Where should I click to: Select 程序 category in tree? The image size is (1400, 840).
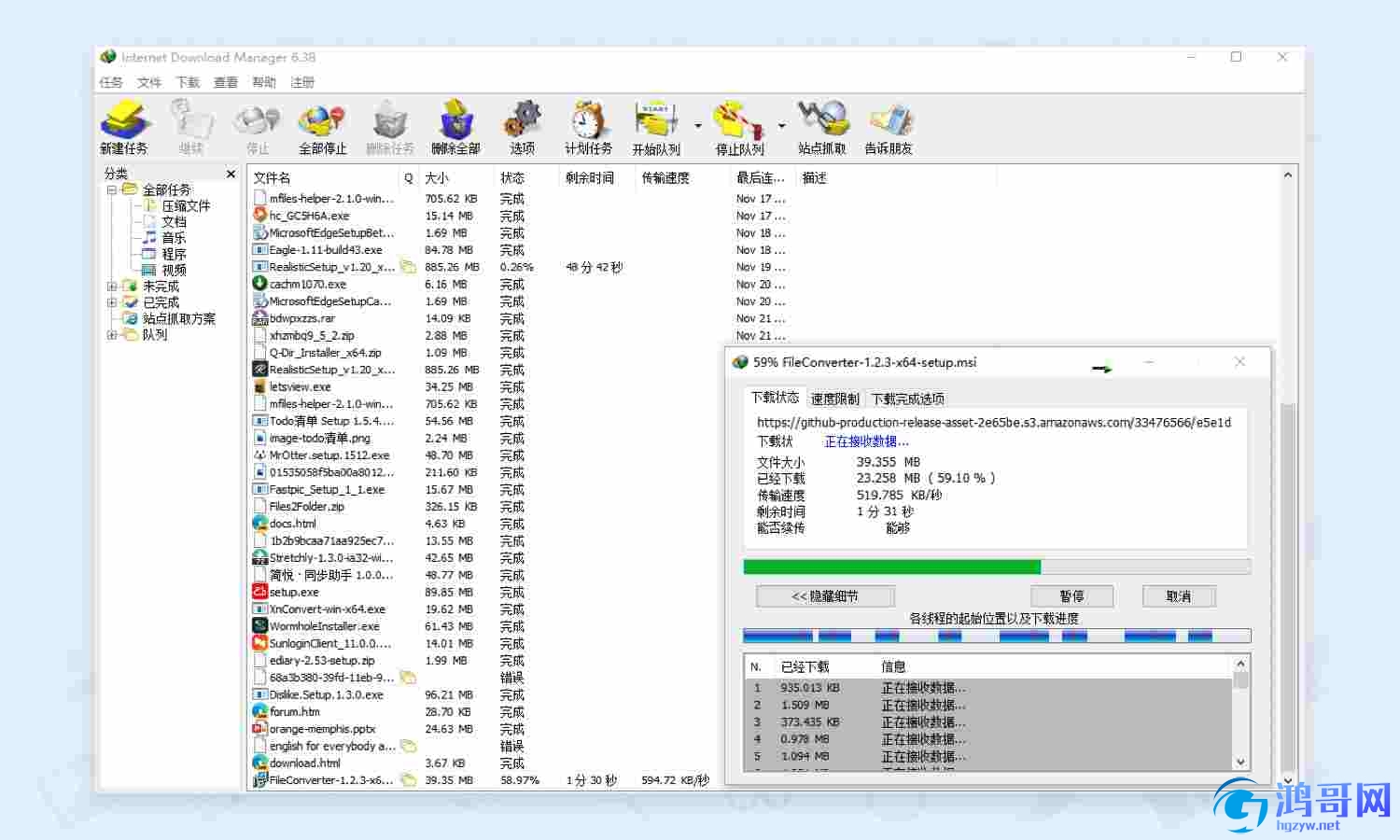pos(174,254)
